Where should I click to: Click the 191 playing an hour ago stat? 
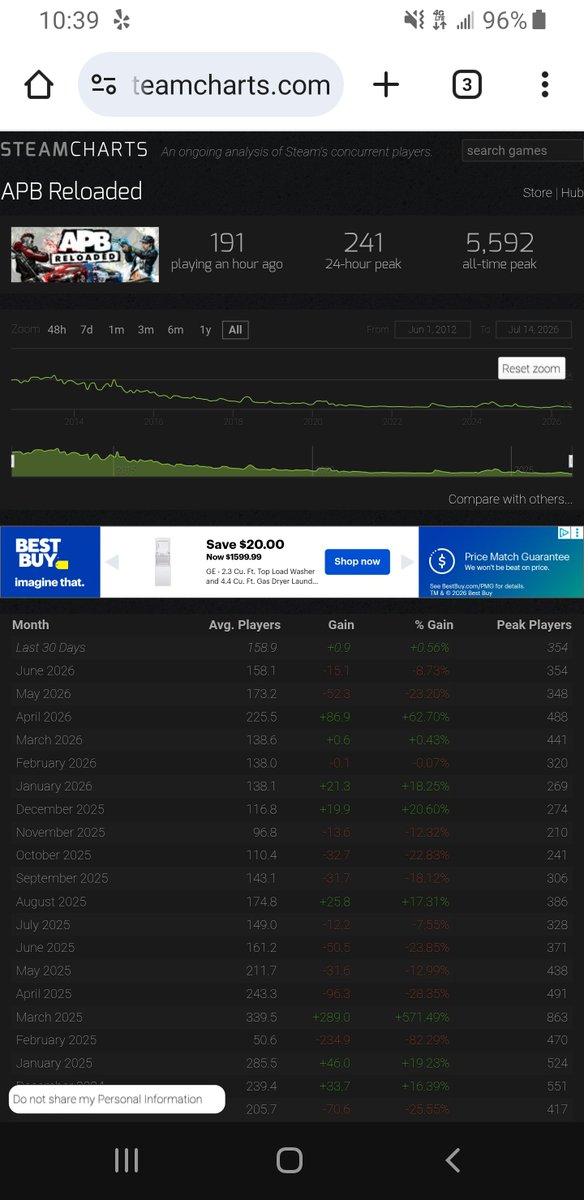tap(227, 250)
